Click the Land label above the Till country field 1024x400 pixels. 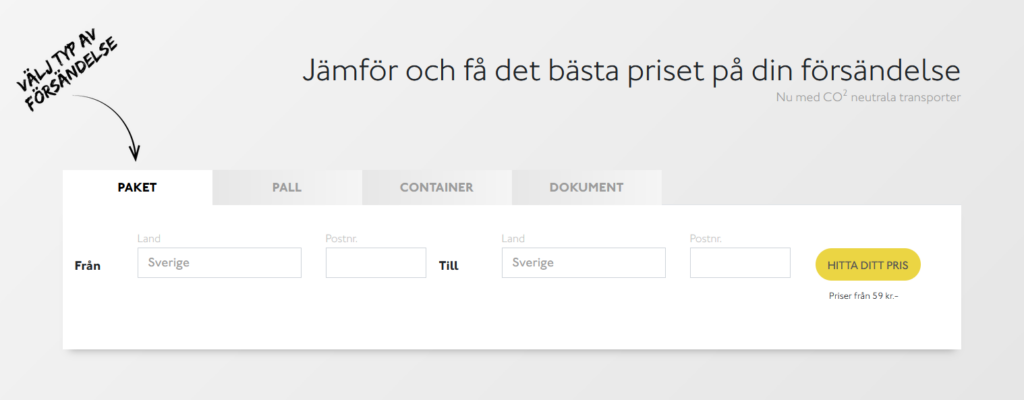pyautogui.click(x=513, y=239)
